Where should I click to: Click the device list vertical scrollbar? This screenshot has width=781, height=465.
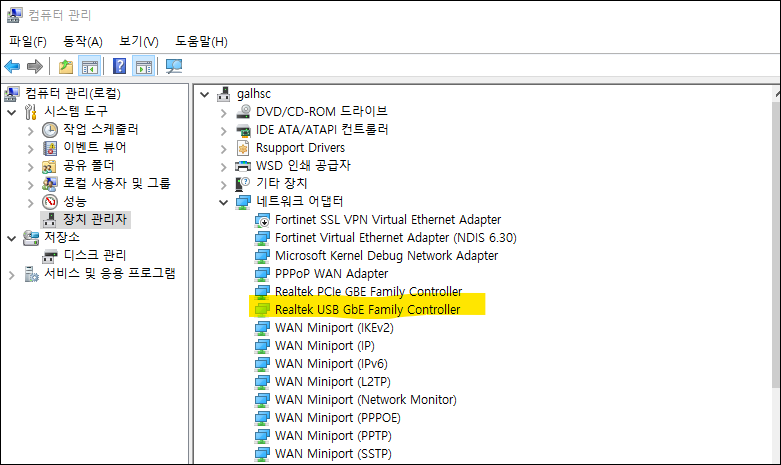775,250
